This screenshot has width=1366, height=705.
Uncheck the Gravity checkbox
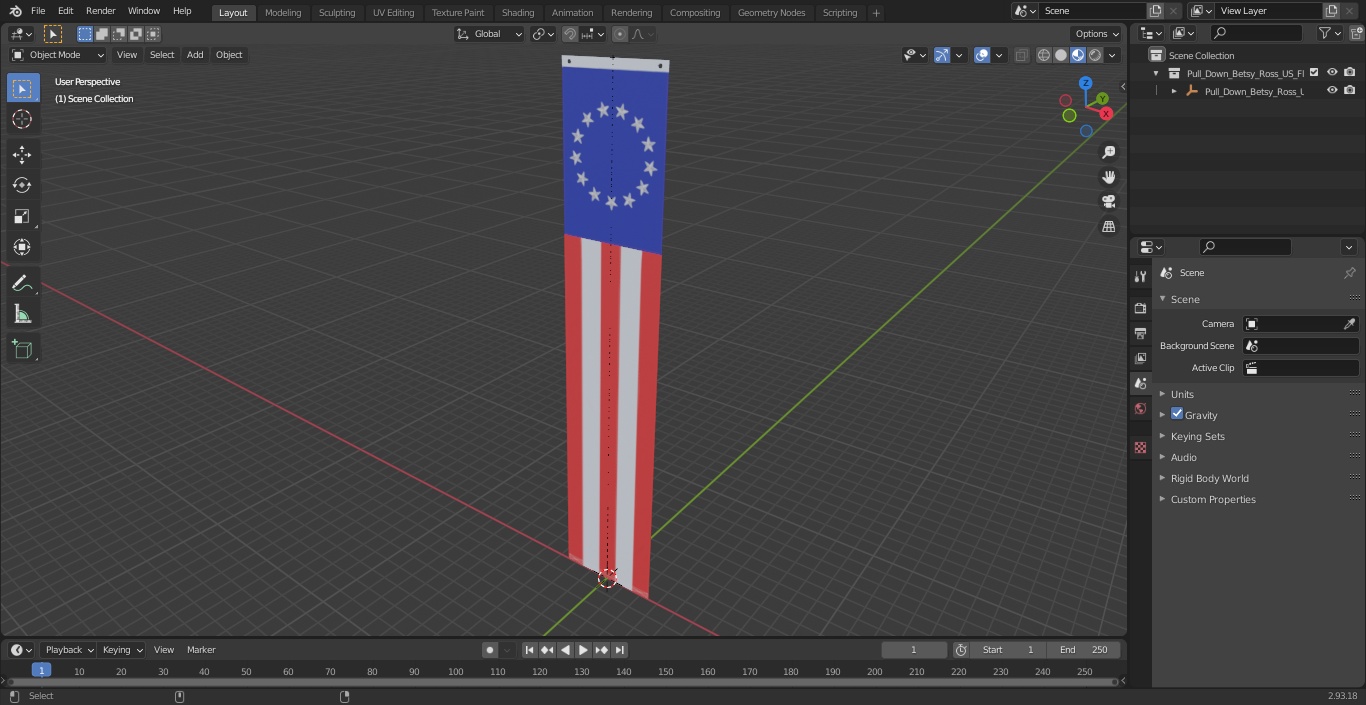(x=1177, y=414)
